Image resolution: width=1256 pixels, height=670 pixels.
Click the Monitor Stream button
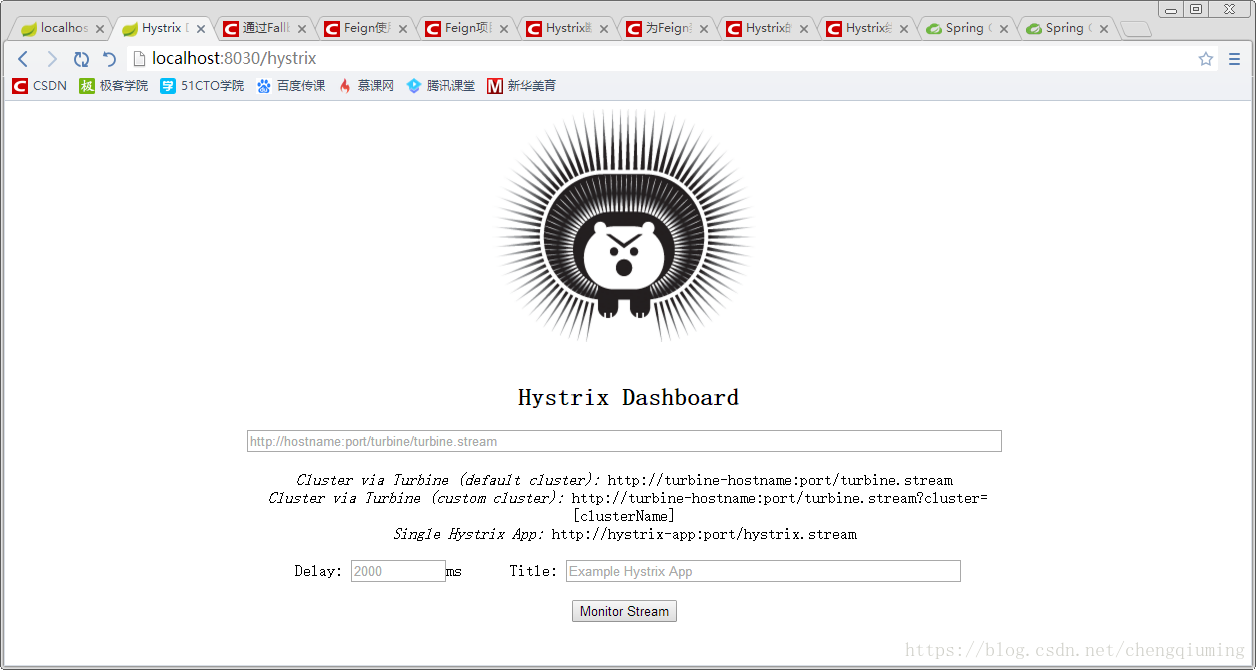click(624, 611)
